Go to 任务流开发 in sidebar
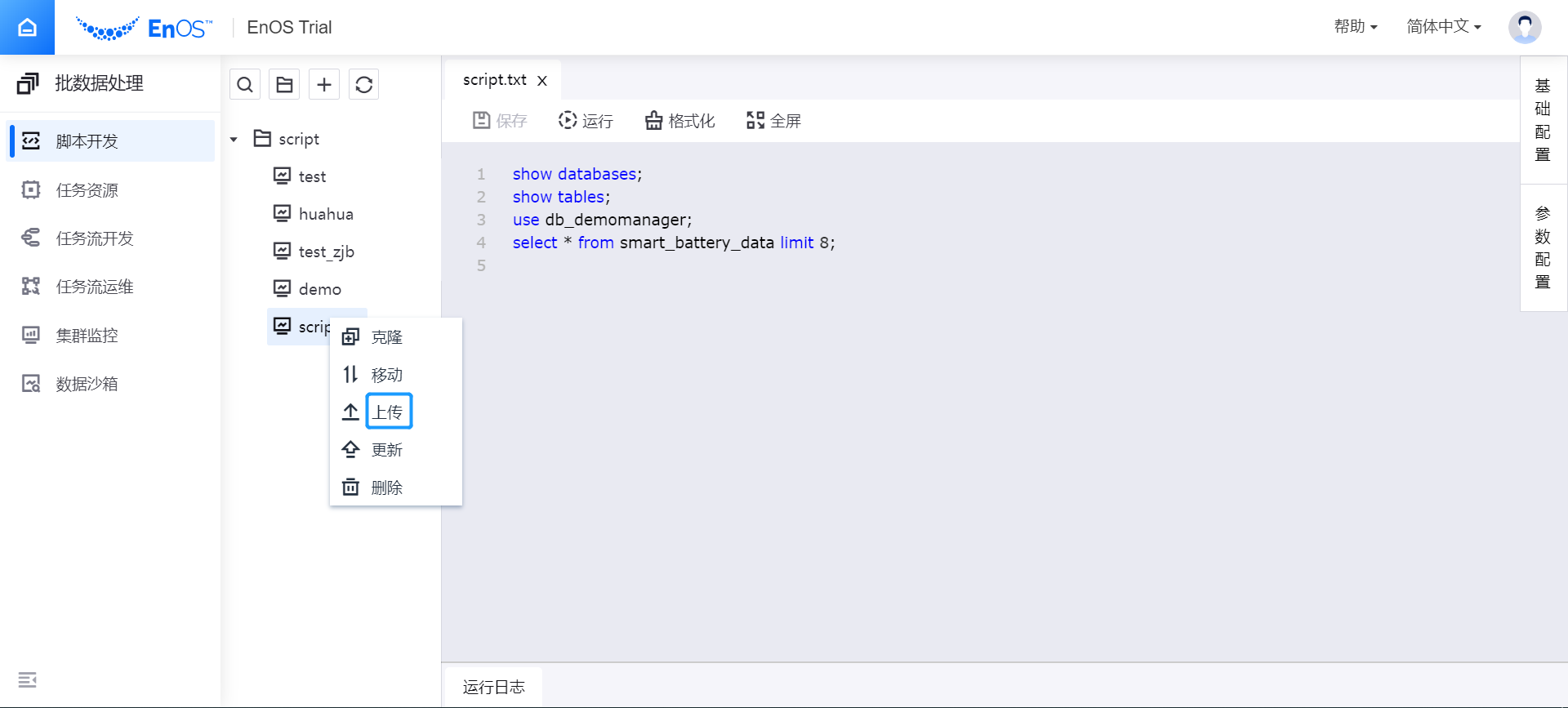 (x=95, y=238)
